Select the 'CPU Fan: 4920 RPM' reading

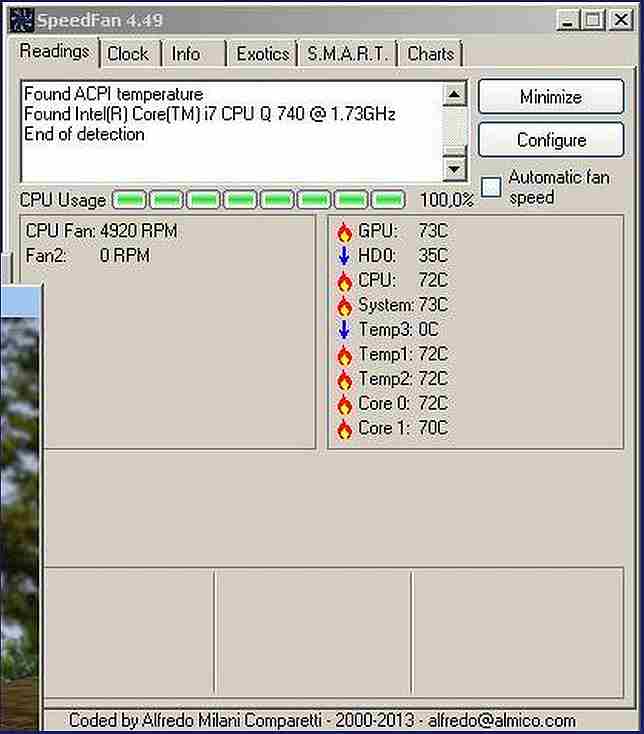click(x=102, y=231)
